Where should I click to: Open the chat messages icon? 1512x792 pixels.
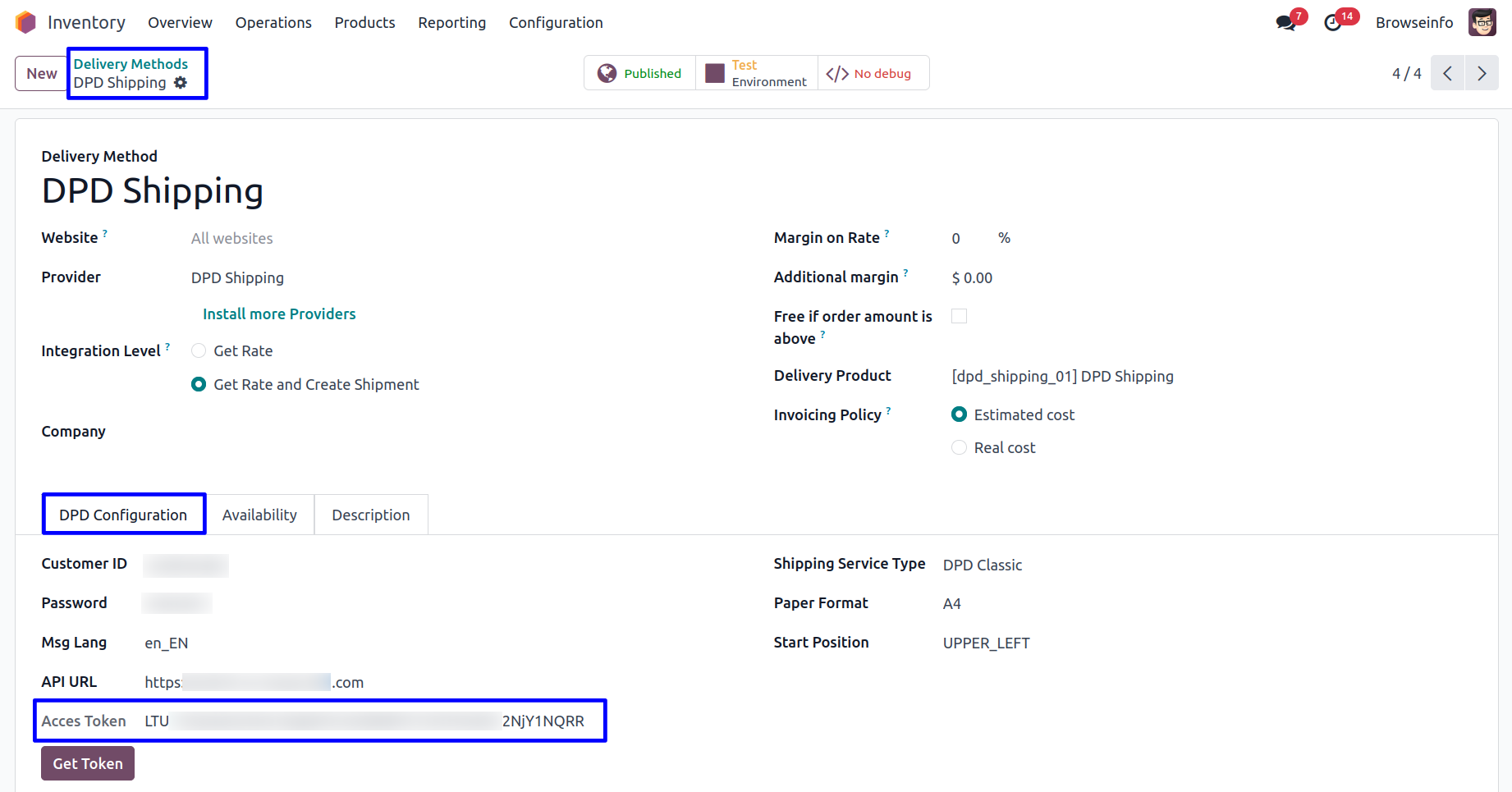point(1285,23)
